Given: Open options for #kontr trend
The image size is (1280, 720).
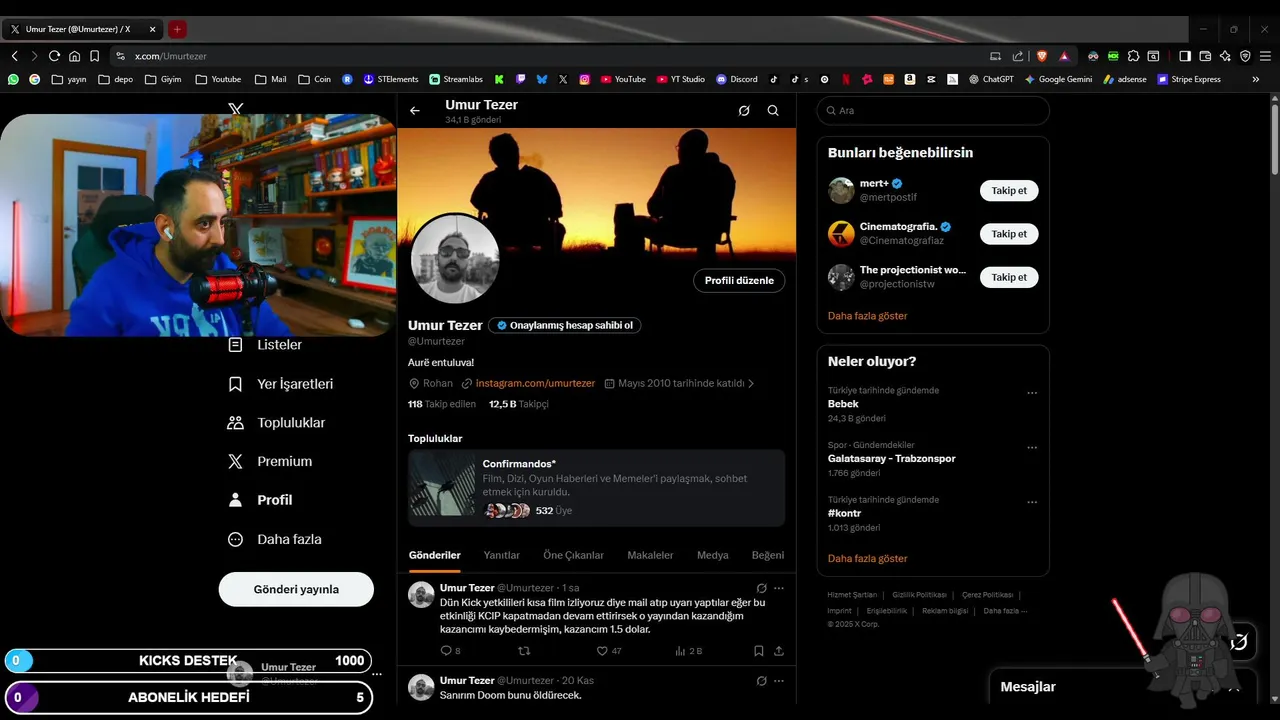Looking at the screenshot, I should [1032, 502].
